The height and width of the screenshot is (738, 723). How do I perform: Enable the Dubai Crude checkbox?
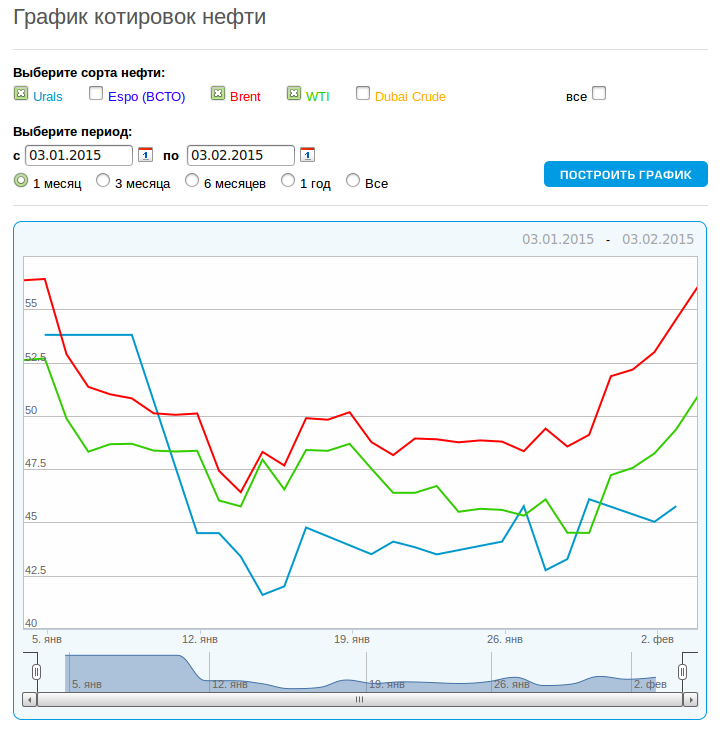click(363, 93)
